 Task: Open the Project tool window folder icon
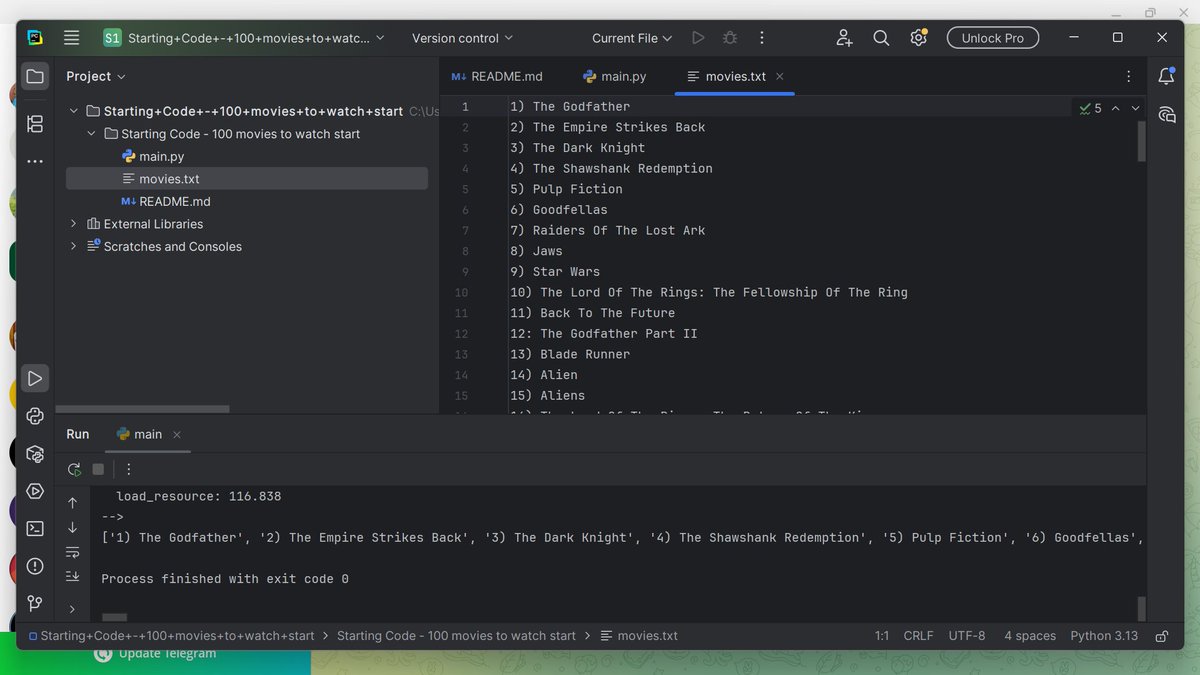(x=35, y=76)
